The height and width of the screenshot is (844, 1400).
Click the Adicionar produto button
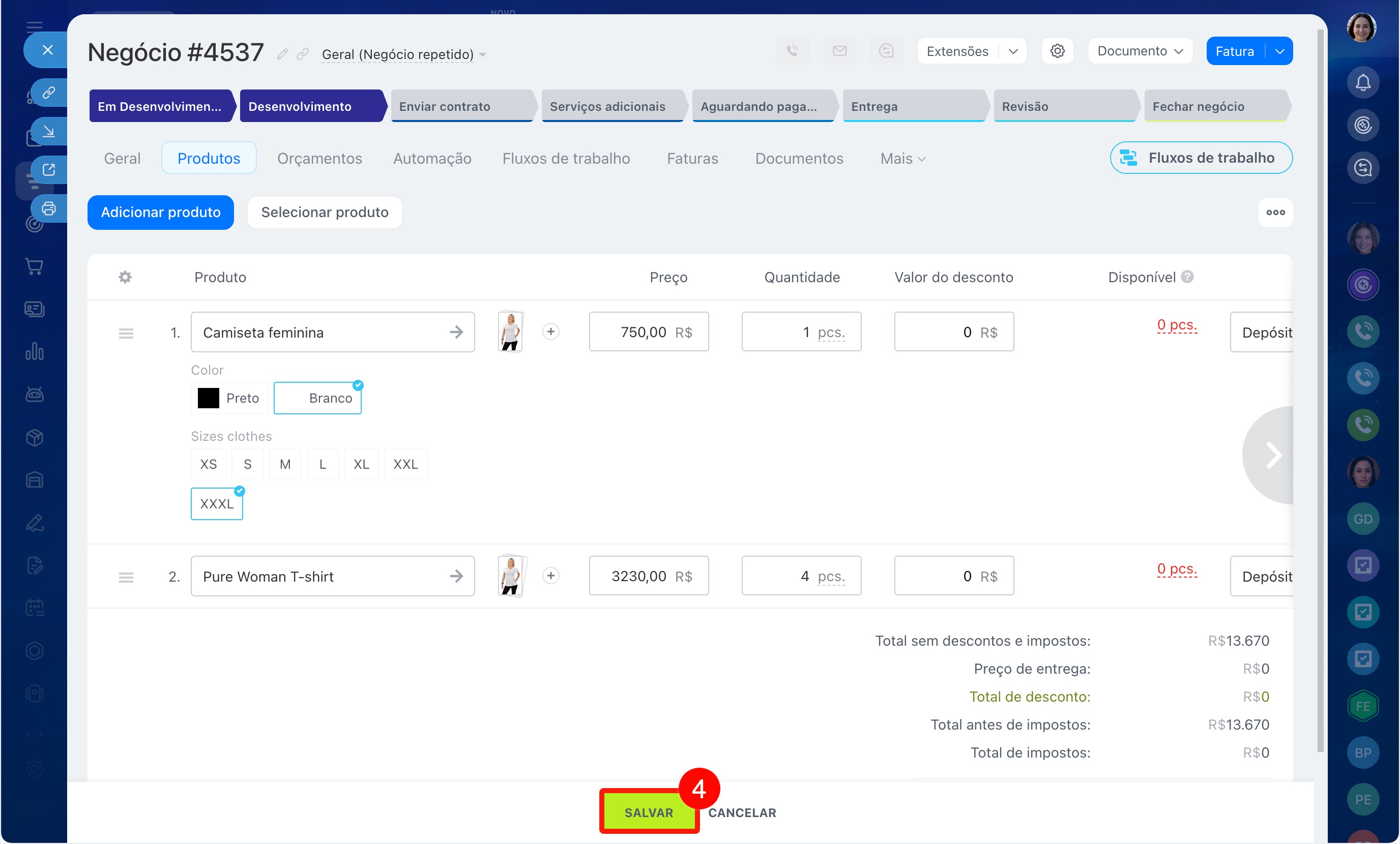pyautogui.click(x=161, y=213)
